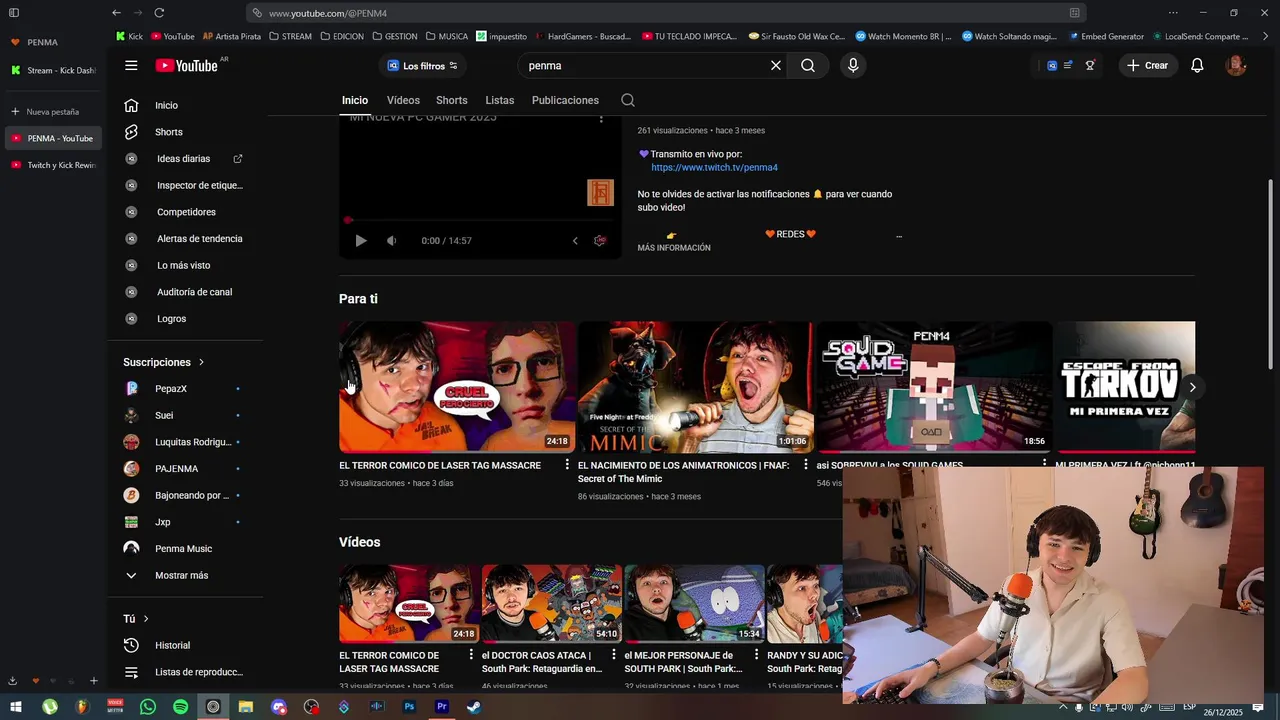Screen dimensions: 1280x720
Task: Click the list extension icon beside the trophy
Action: tap(1068, 66)
